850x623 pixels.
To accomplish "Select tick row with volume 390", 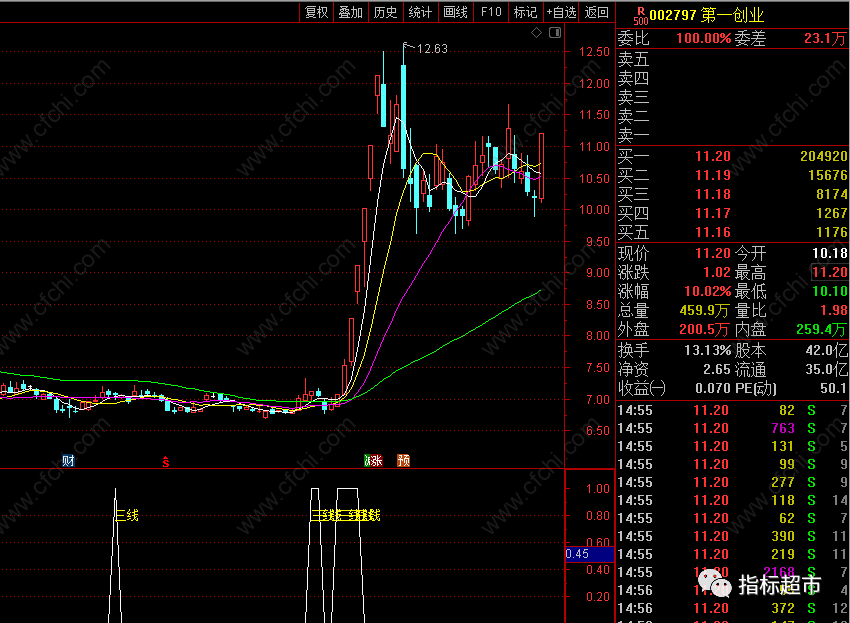I will click(x=733, y=536).
